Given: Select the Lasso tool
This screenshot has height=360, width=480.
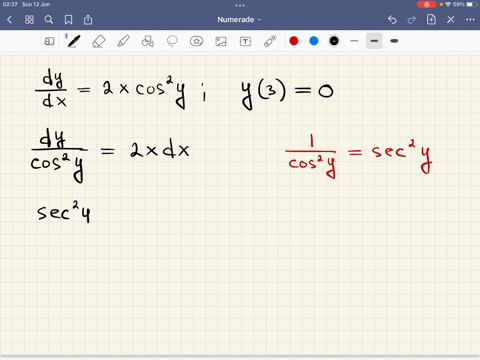Looking at the screenshot, I should click(x=172, y=41).
